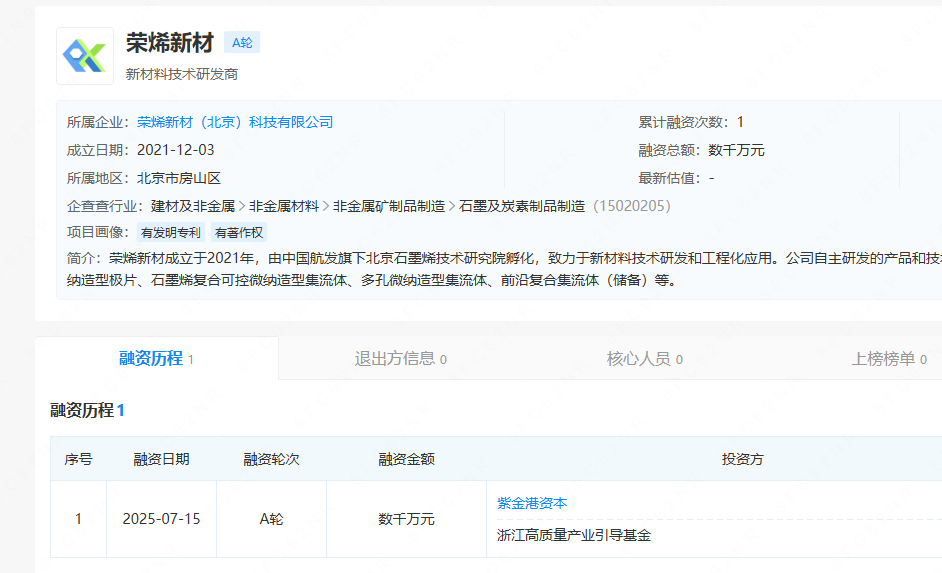Click the 荣烯新材 company logo

tap(85, 56)
